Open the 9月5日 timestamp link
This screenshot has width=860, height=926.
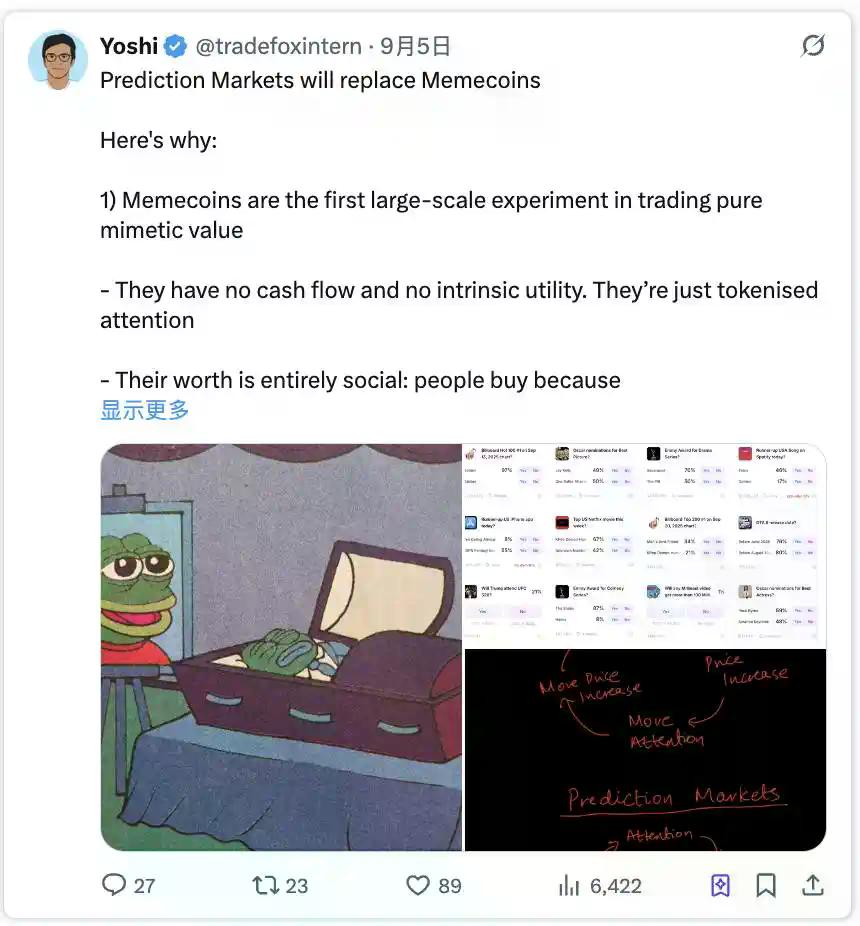pyautogui.click(x=415, y=46)
